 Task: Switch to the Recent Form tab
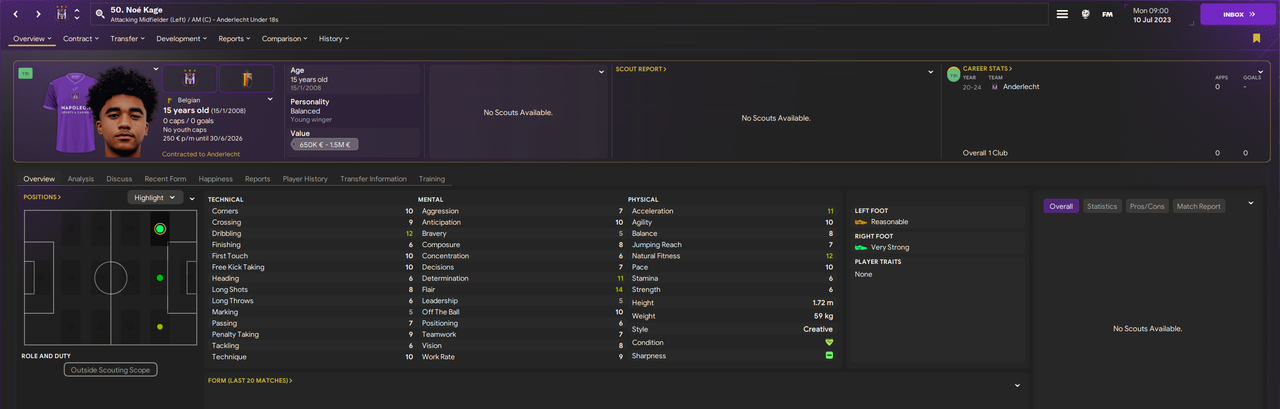165,179
